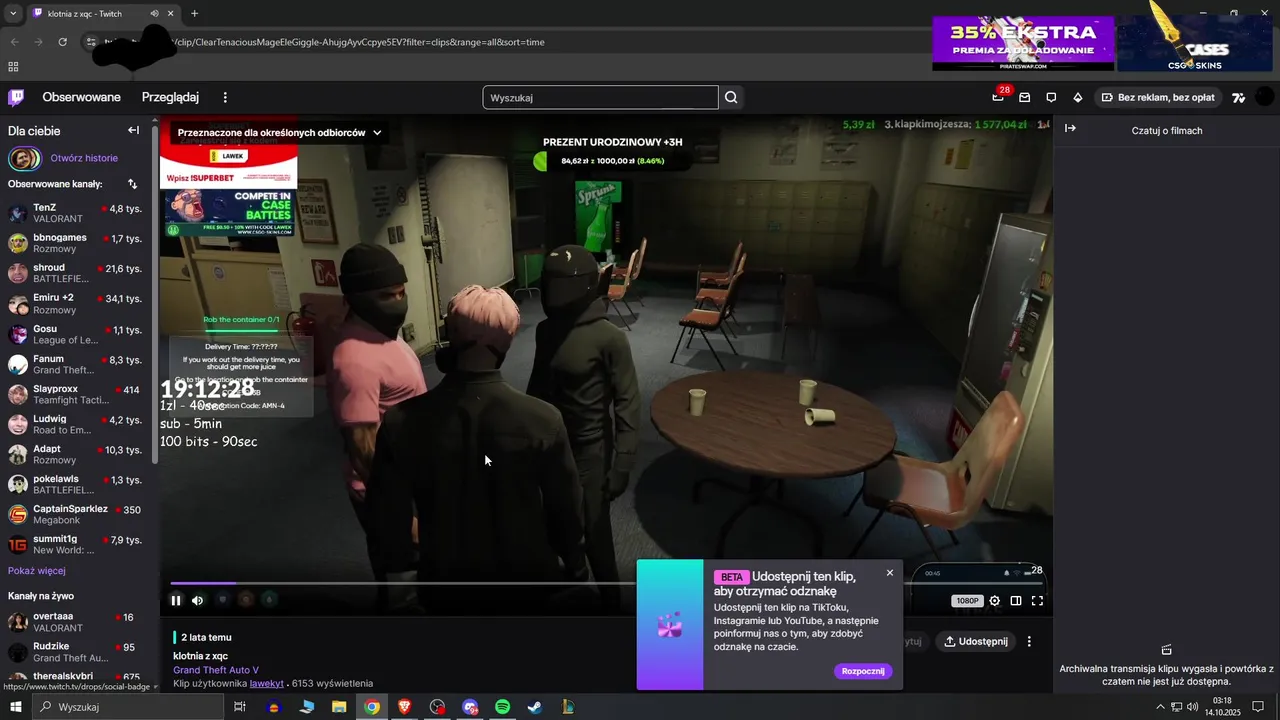The image size is (1280, 720).
Task: Open the Grand Theft Auto V game link
Action: (x=216, y=670)
